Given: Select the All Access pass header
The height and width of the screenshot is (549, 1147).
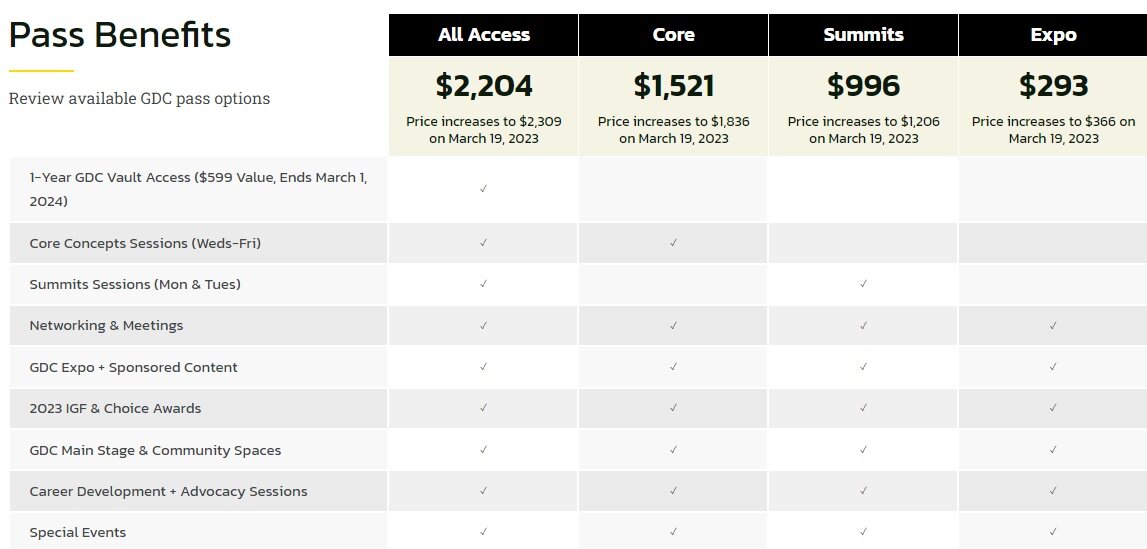Looking at the screenshot, I should [484, 35].
